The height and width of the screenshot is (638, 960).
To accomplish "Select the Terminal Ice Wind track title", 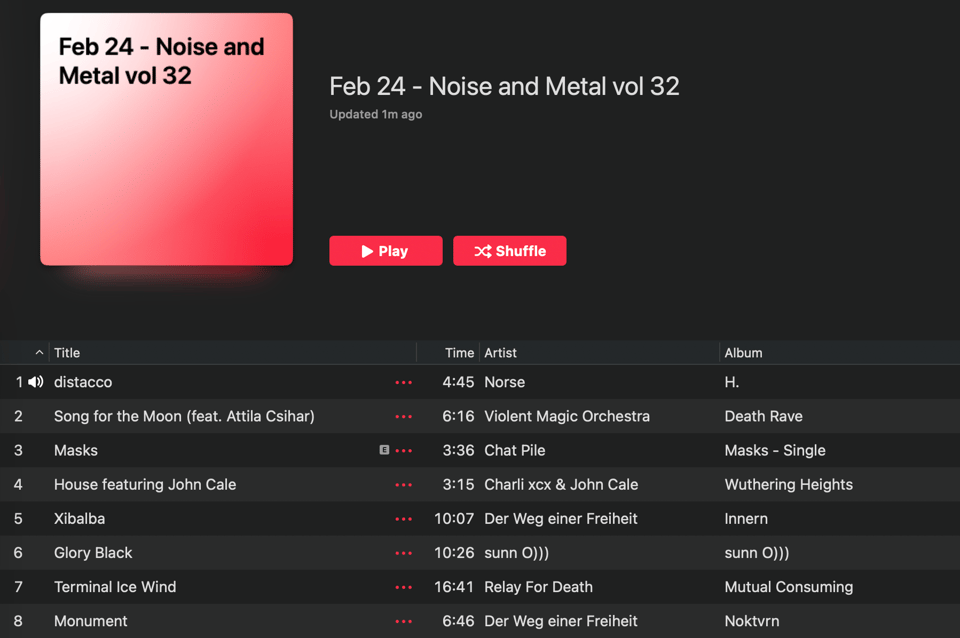I will click(x=115, y=587).
